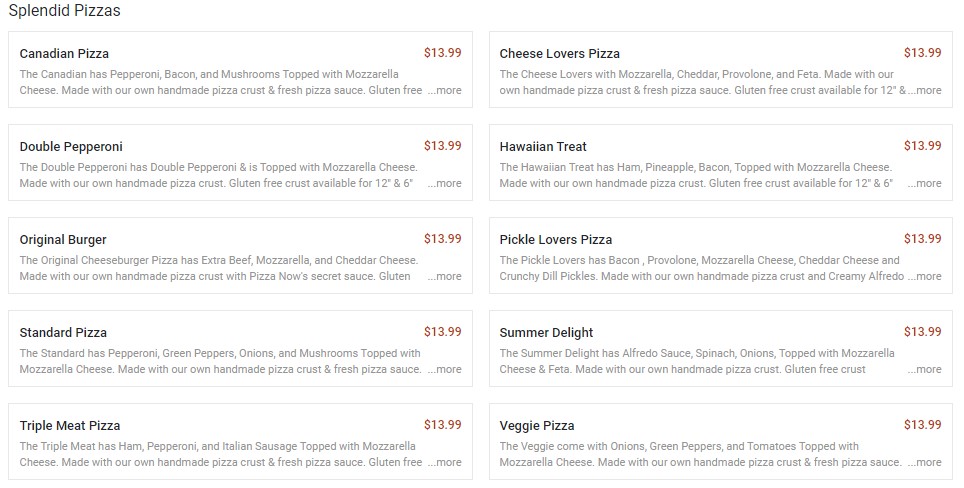The height and width of the screenshot is (488, 964).
Task: Show more about Pickle Lovers Pizza
Action: (925, 277)
